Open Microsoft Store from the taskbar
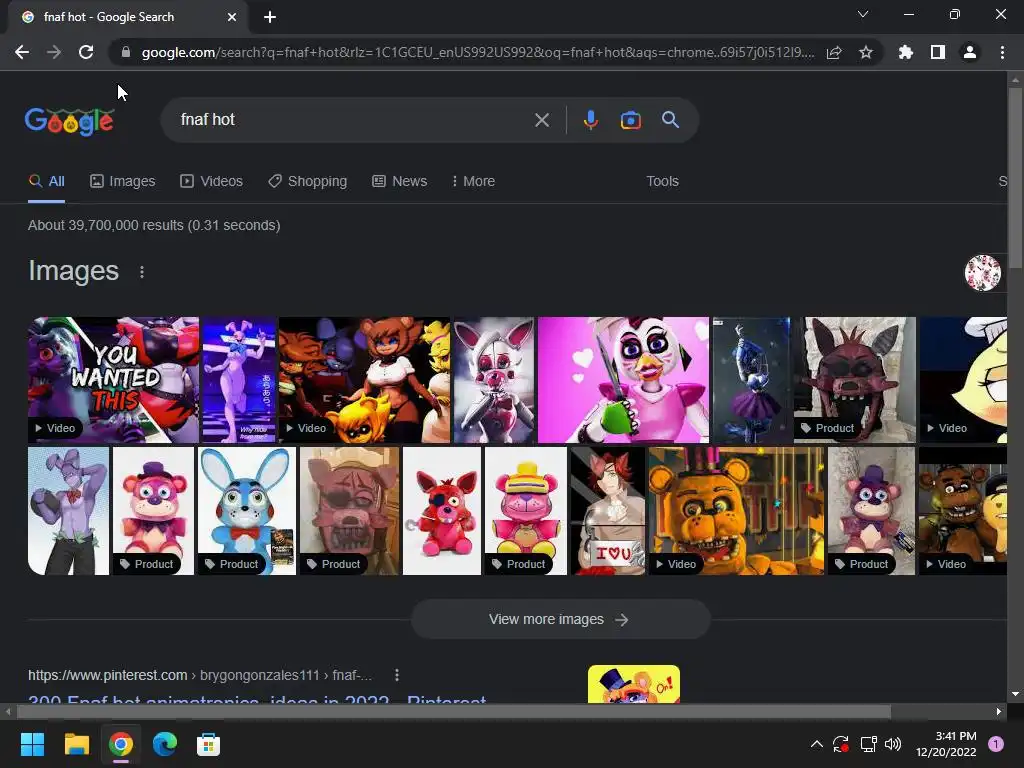Image resolution: width=1024 pixels, height=768 pixels. 208,744
